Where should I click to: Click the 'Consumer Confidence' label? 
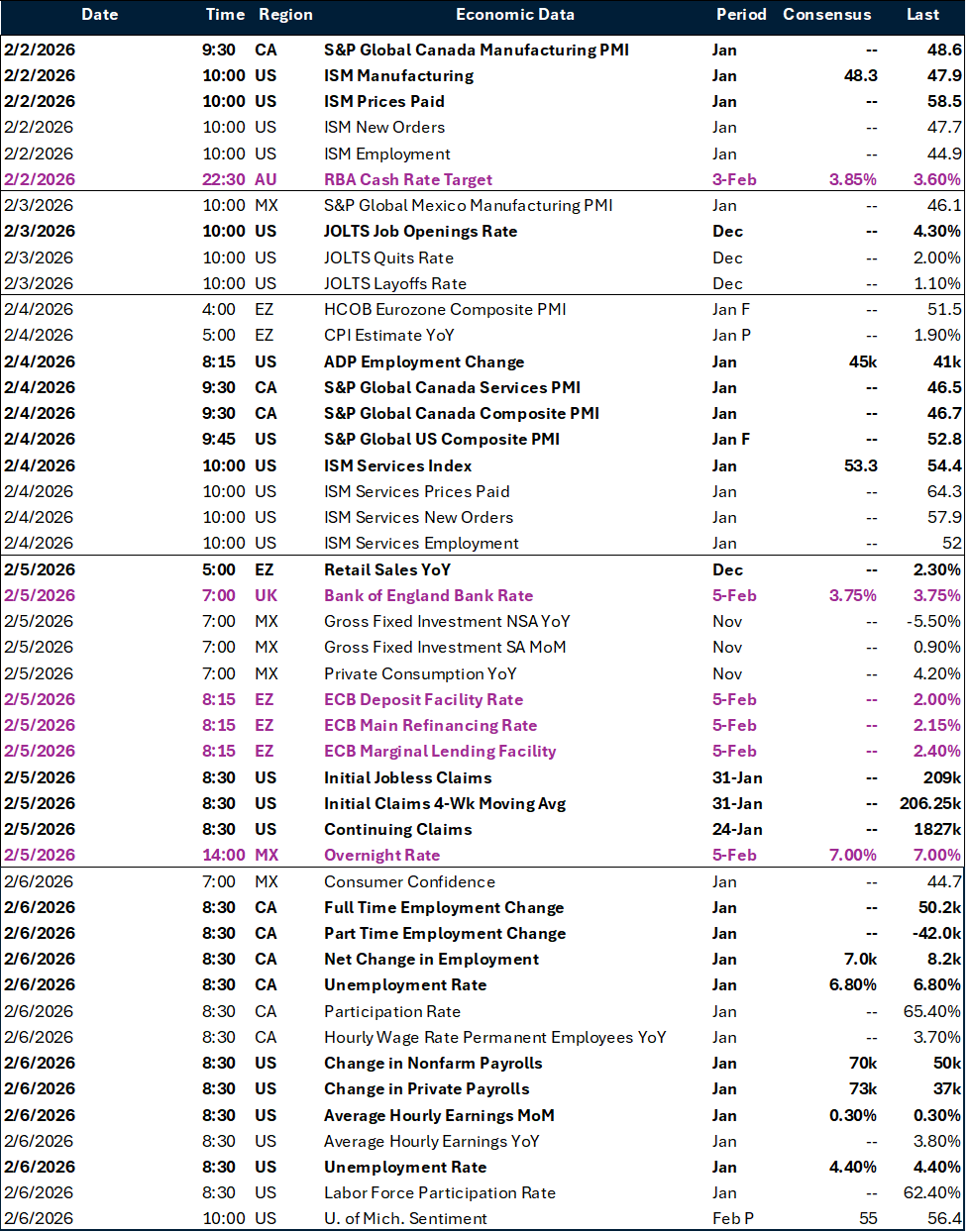[x=410, y=881]
